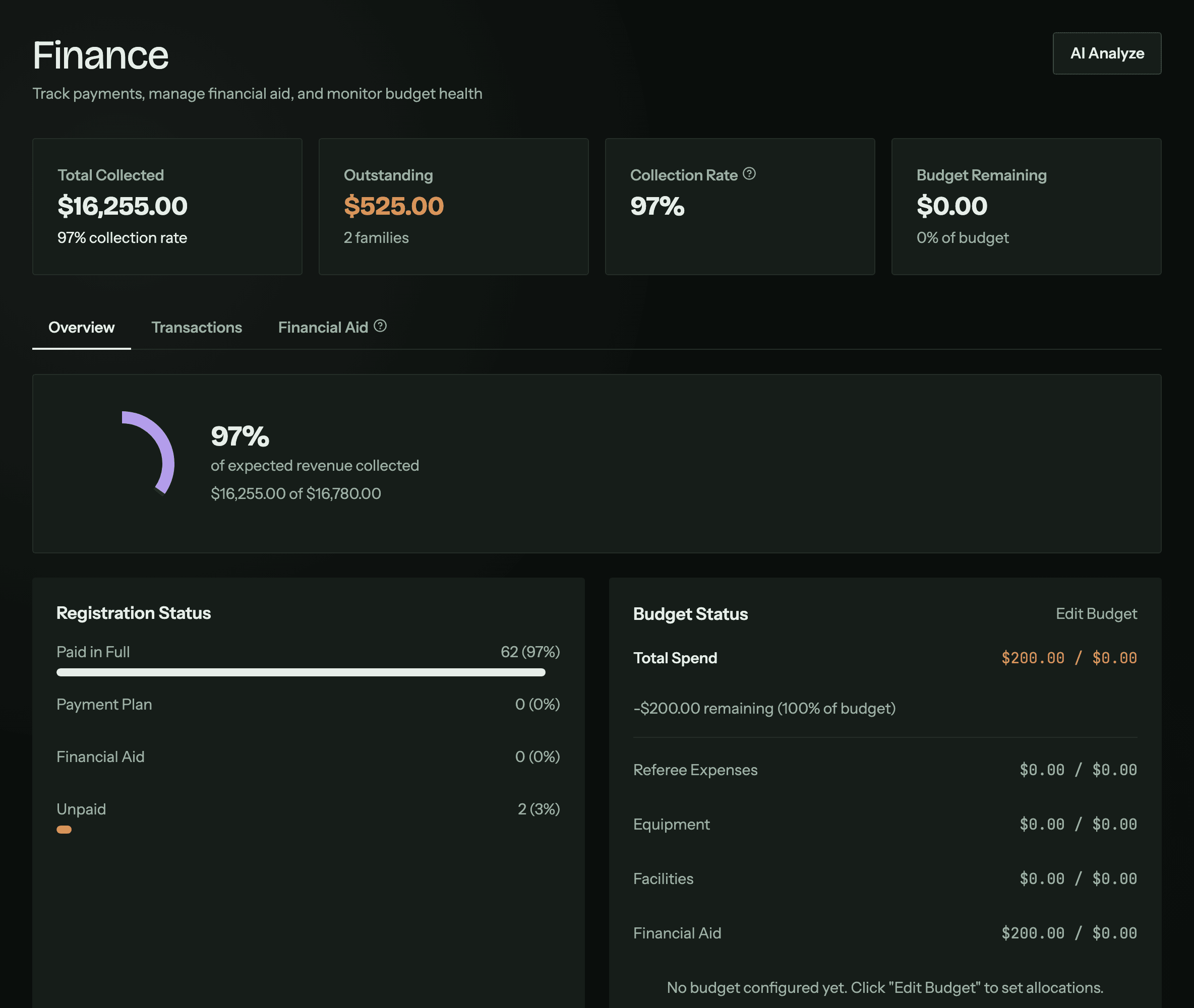Click Financial Aid in Registration Status
The height and width of the screenshot is (1008, 1194).
(x=101, y=757)
